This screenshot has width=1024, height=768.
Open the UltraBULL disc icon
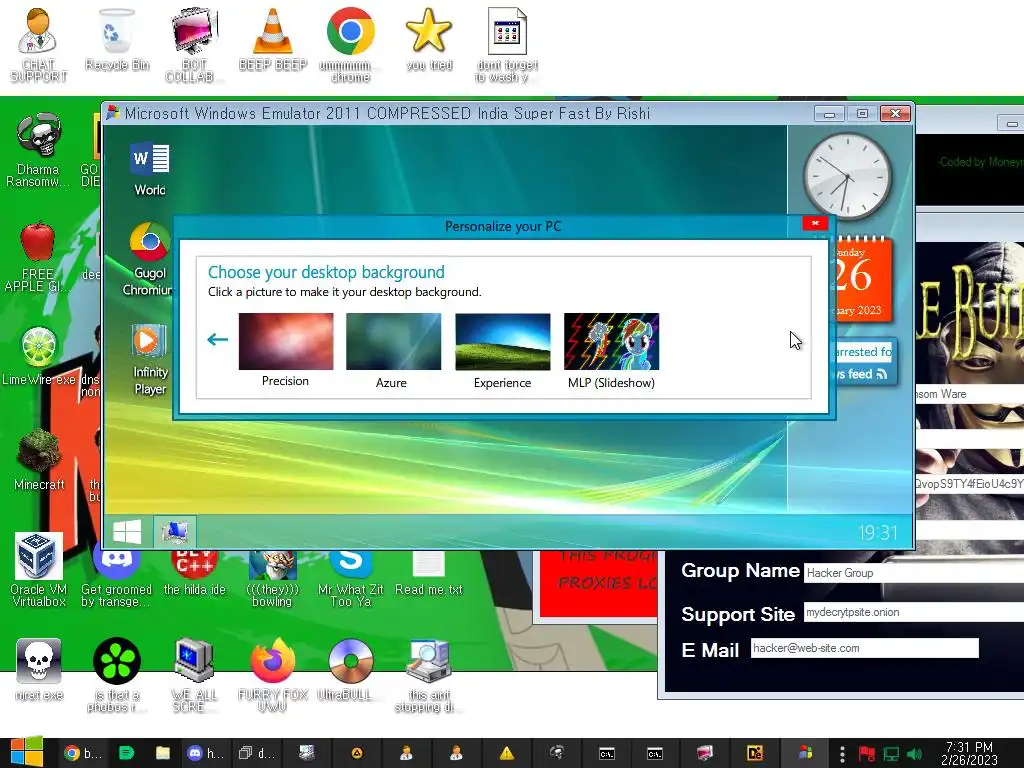pyautogui.click(x=350, y=669)
